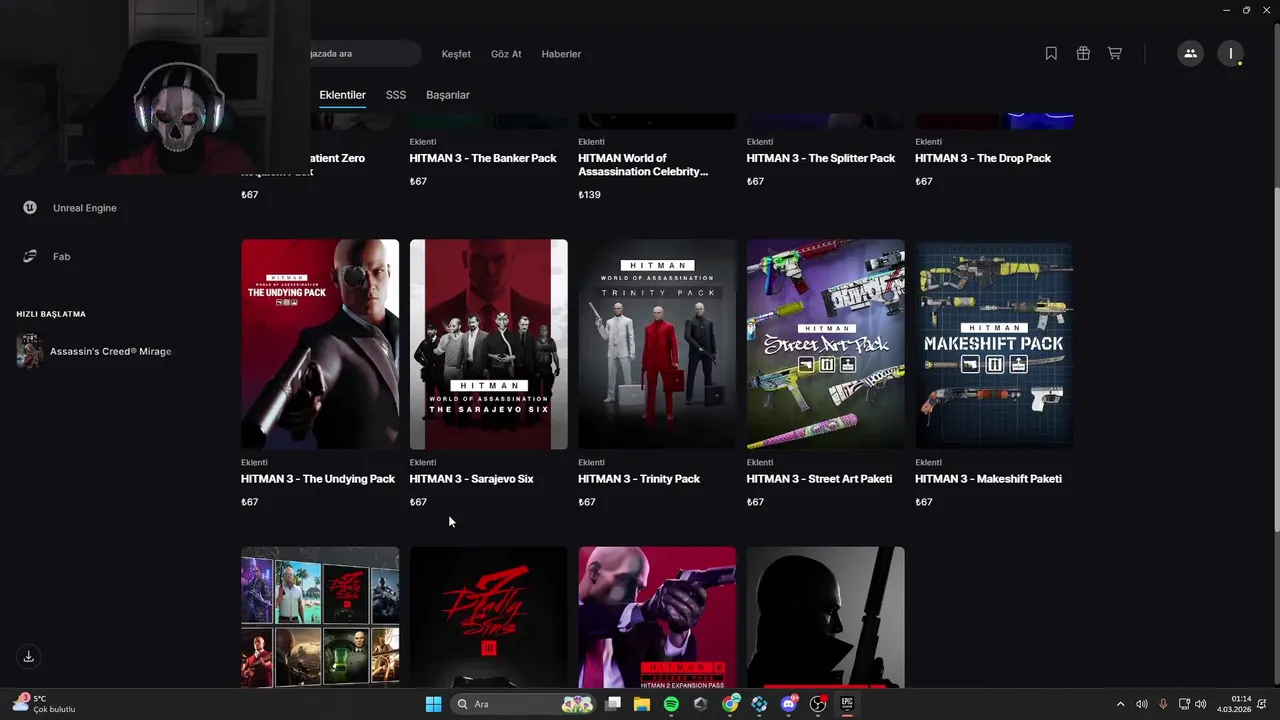Open the Haberler menu
The image size is (1280, 720).
pos(561,54)
